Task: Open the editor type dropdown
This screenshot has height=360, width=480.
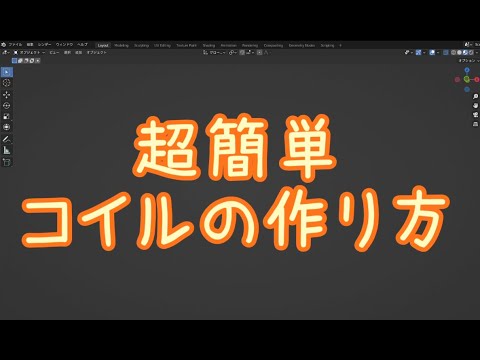Action: coord(5,52)
